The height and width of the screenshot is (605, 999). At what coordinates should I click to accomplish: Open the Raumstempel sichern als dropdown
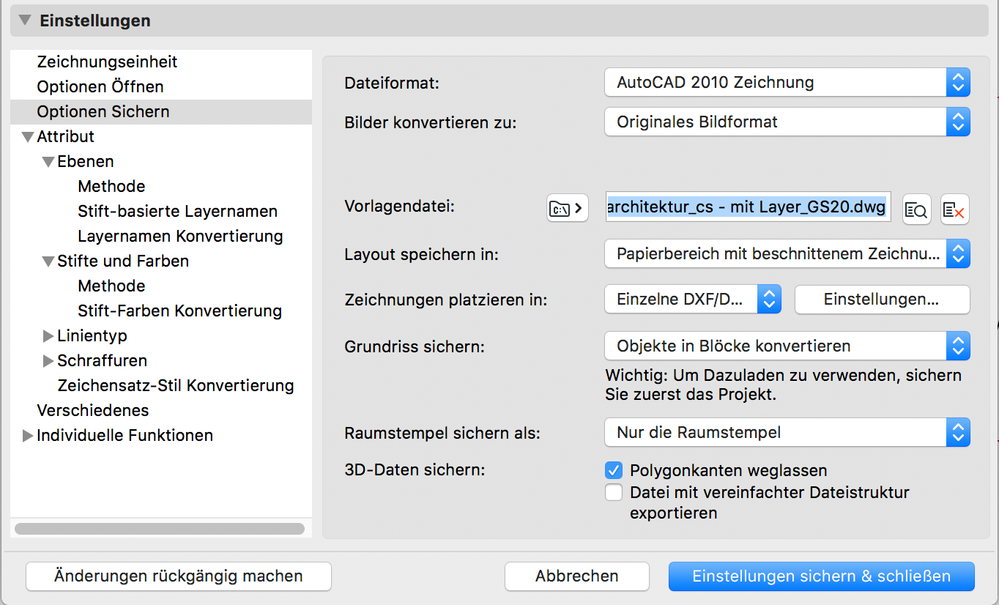787,433
